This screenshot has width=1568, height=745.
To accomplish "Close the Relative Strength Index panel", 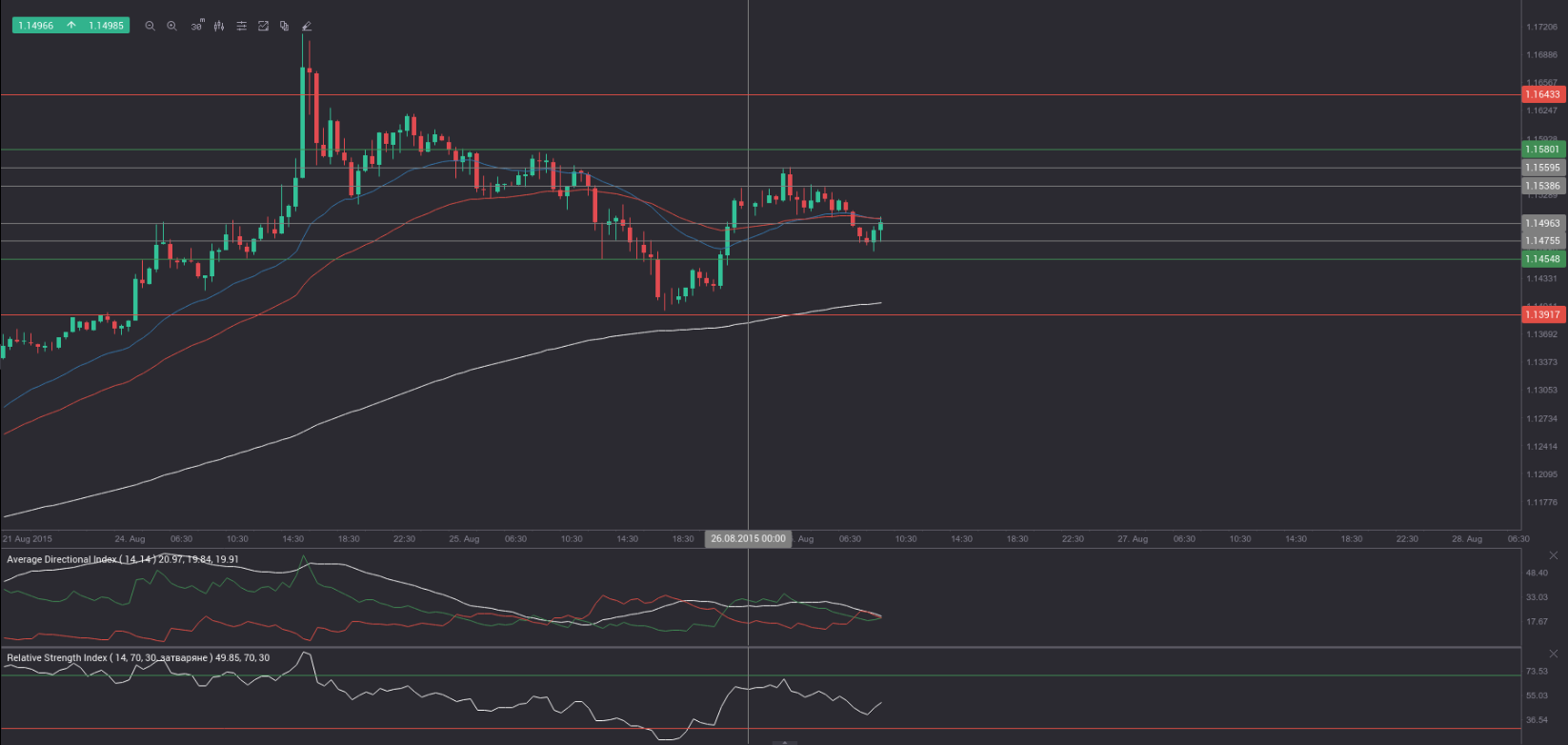I will click(x=1554, y=654).
